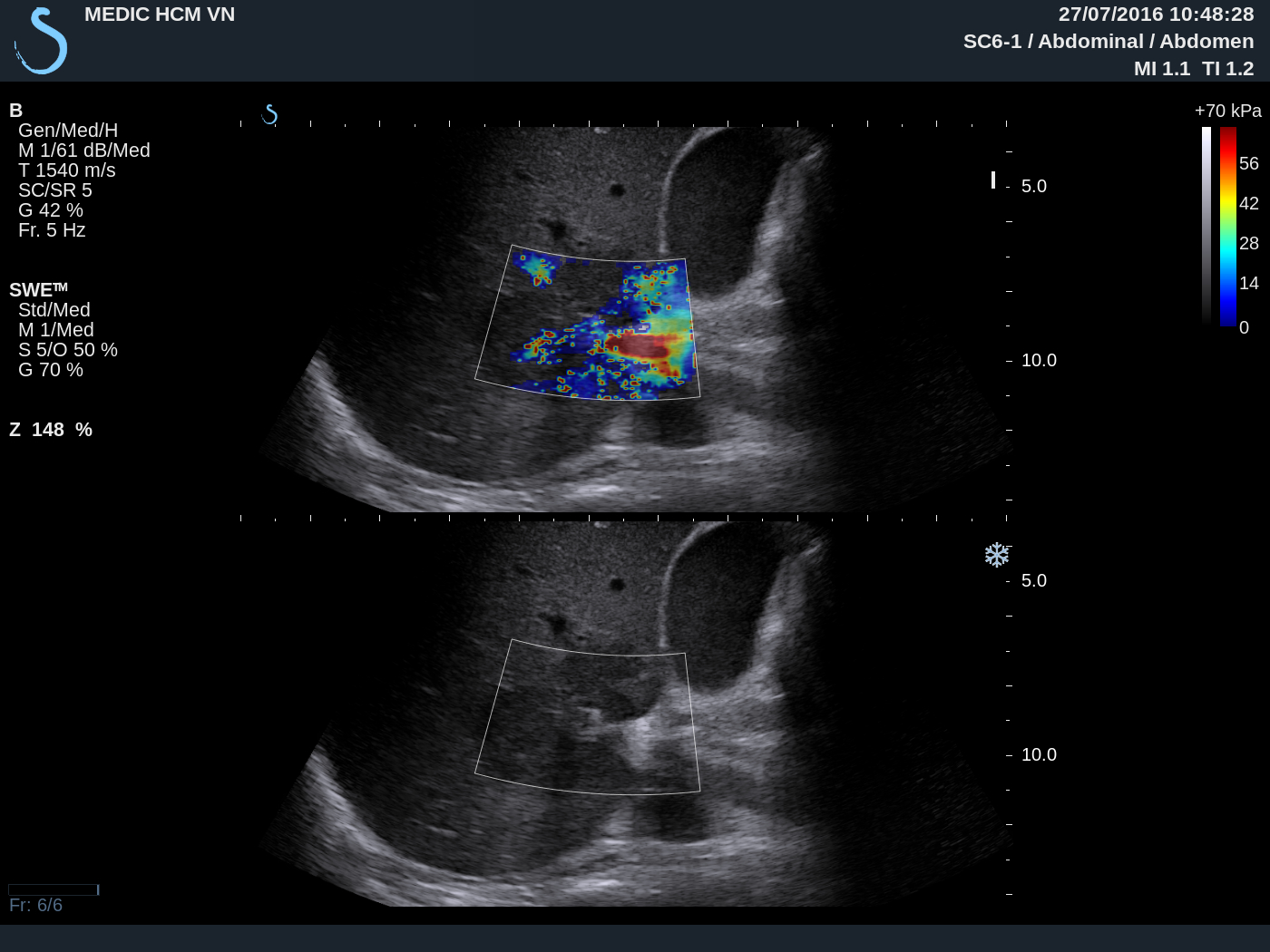Toggle the SC/SR 5 speckle reduction setting

57,189
